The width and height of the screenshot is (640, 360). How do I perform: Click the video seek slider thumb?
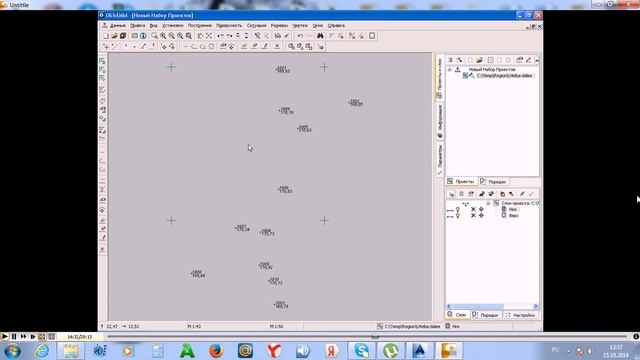coord(375,337)
